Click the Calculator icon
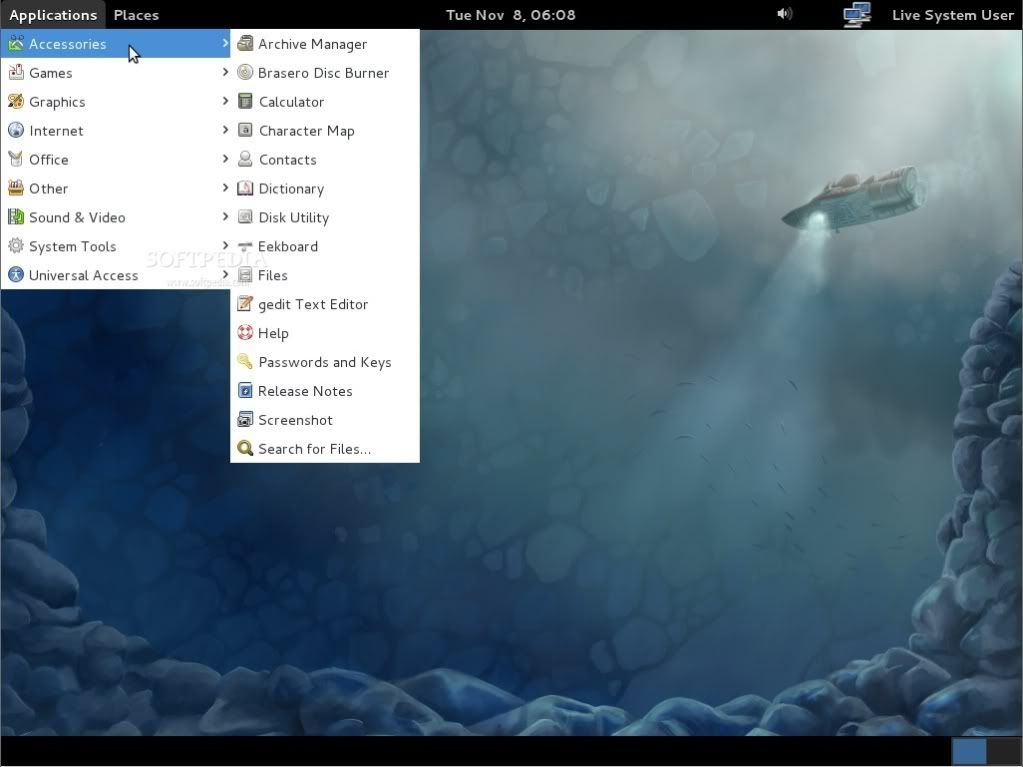 pyautogui.click(x=245, y=101)
